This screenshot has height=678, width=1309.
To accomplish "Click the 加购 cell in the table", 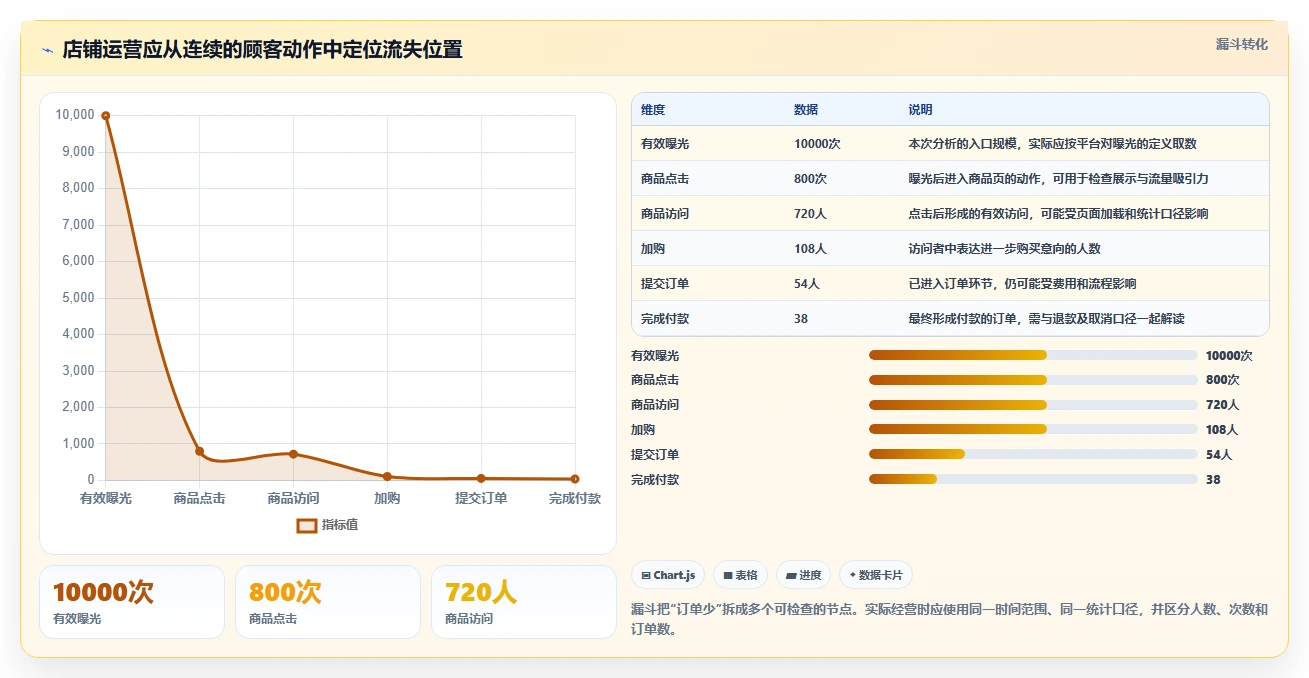I will pos(653,249).
